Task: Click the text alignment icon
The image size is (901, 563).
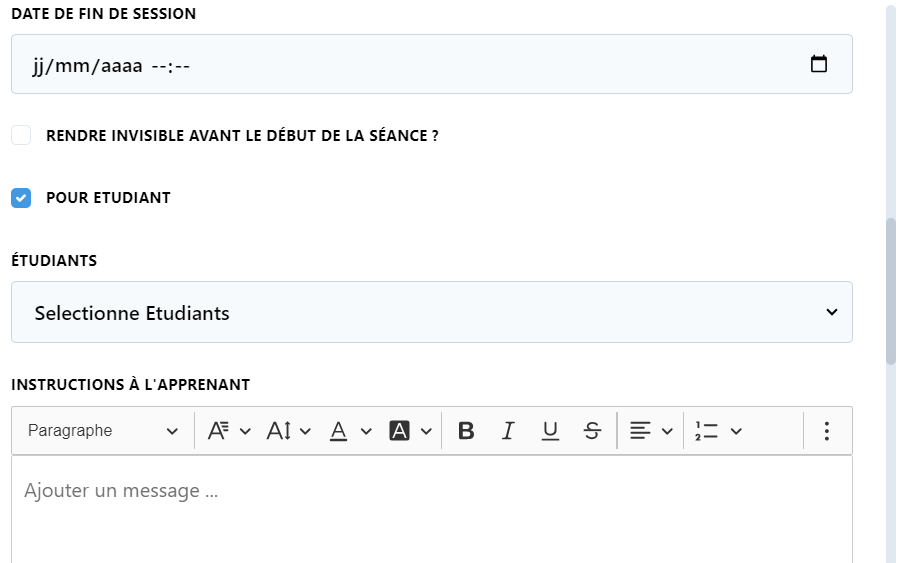Action: (x=640, y=430)
